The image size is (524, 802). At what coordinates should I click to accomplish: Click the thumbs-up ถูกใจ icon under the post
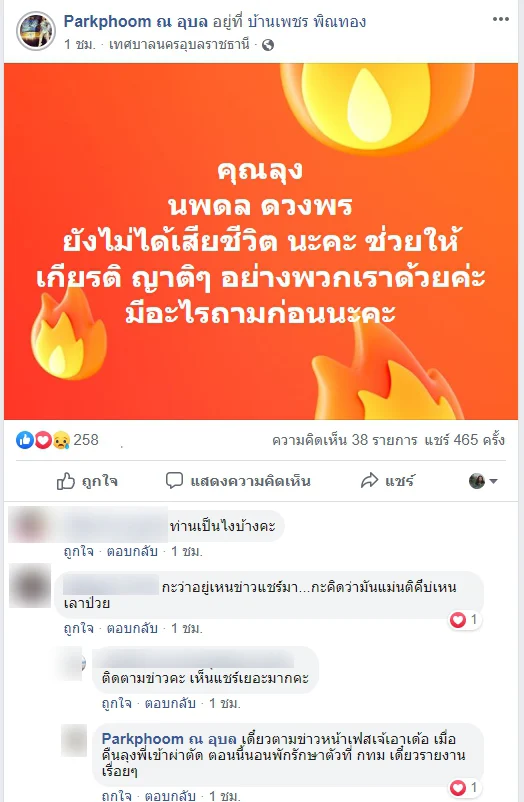tap(66, 481)
